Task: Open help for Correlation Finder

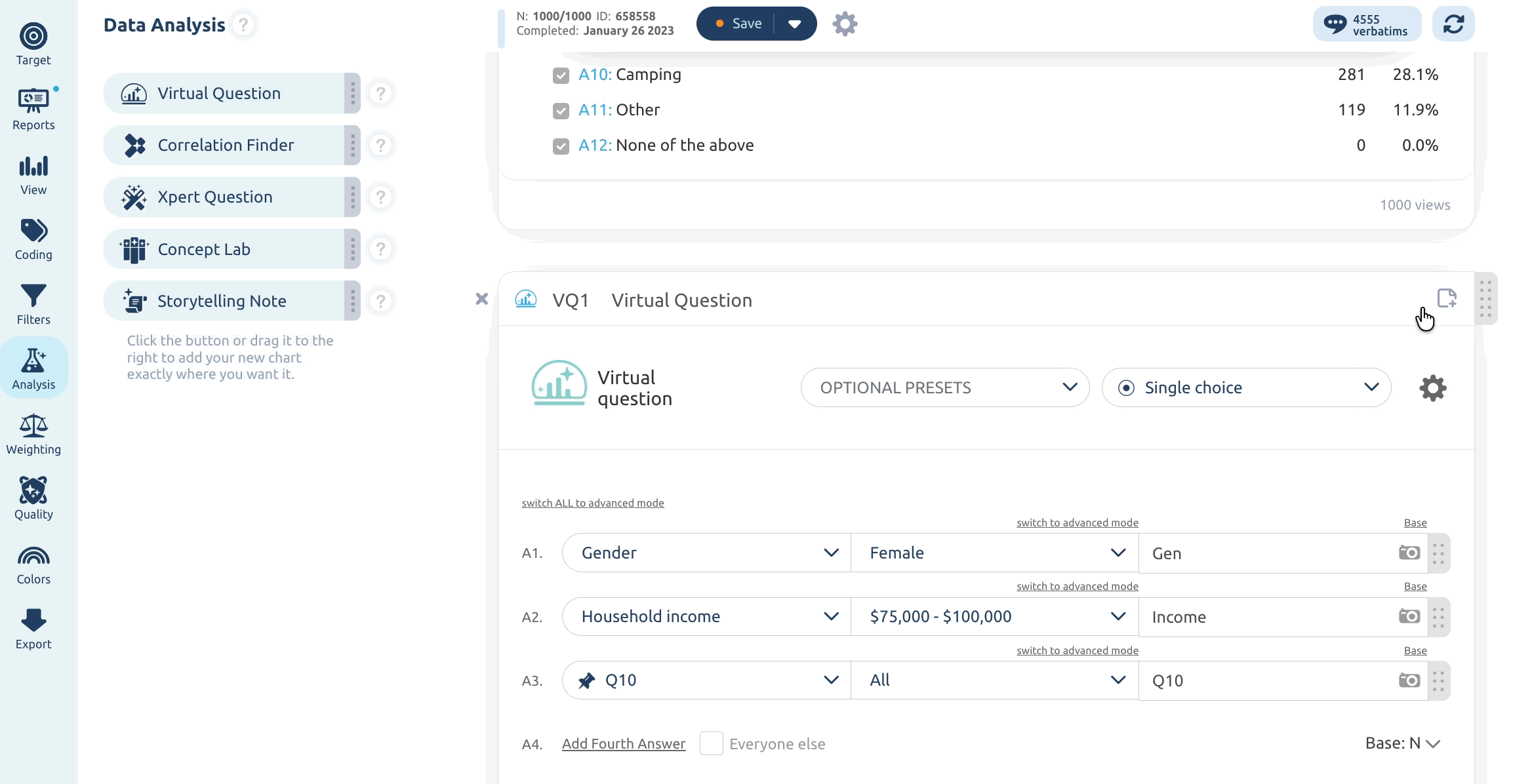Action: click(380, 146)
